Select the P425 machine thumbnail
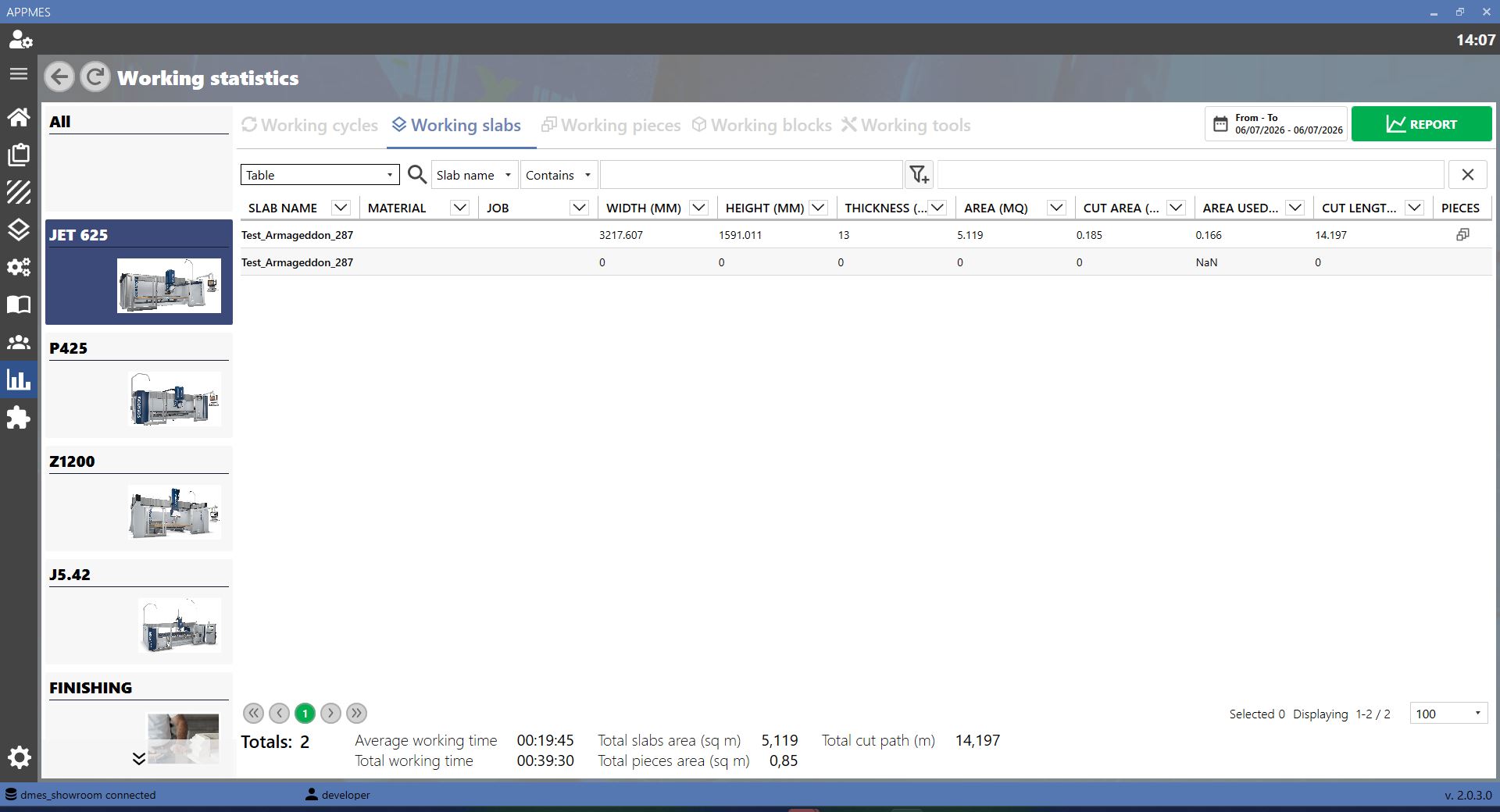The image size is (1500, 812). 175,399
